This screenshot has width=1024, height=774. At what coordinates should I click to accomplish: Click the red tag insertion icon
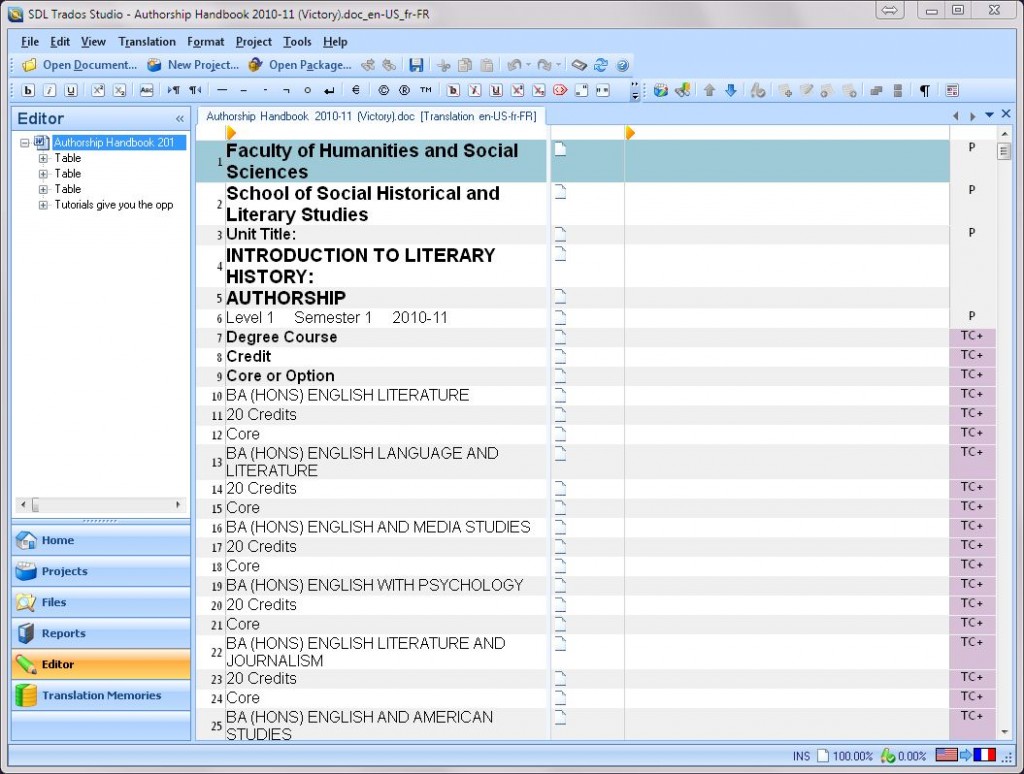tap(560, 91)
